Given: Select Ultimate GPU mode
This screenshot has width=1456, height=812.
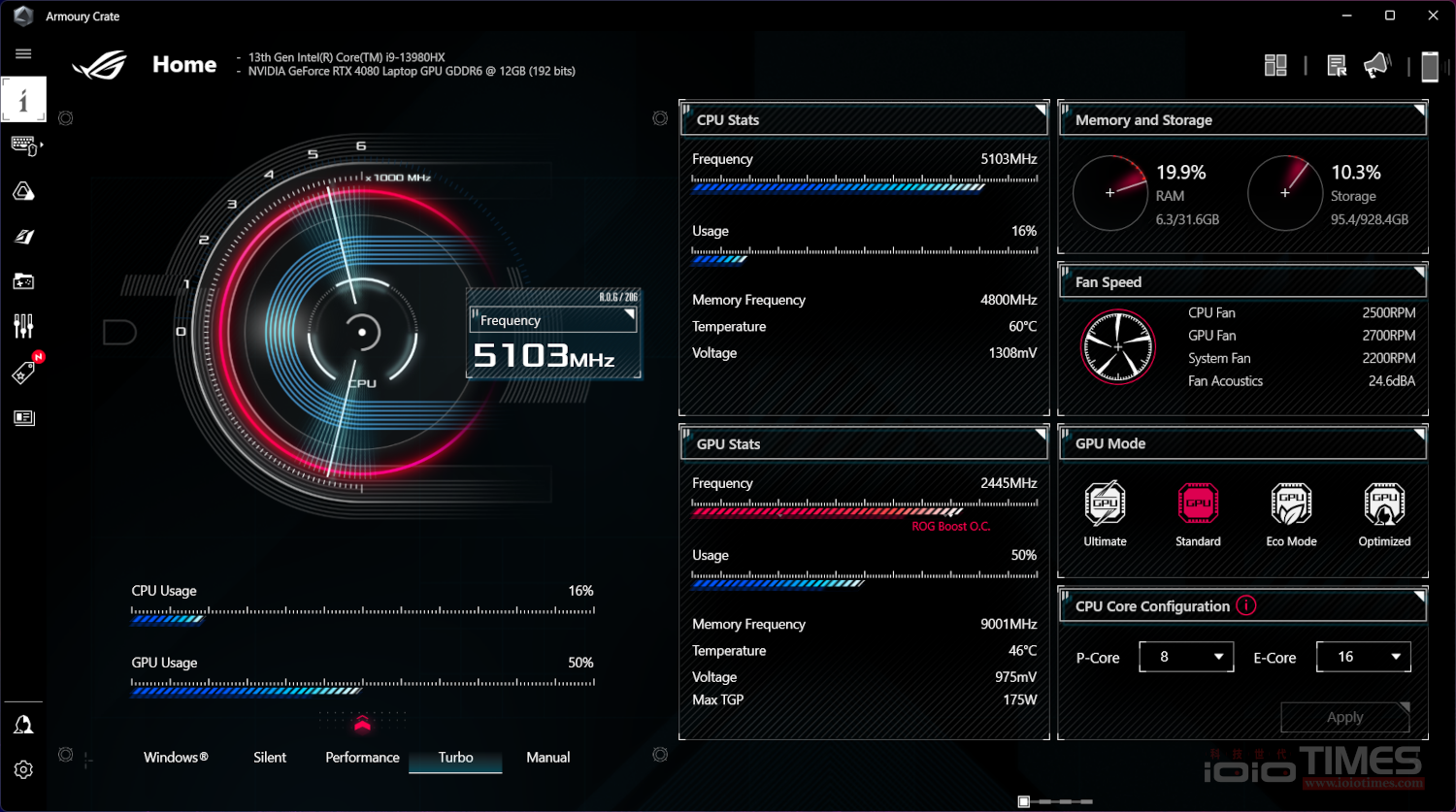Looking at the screenshot, I should 1105,515.
